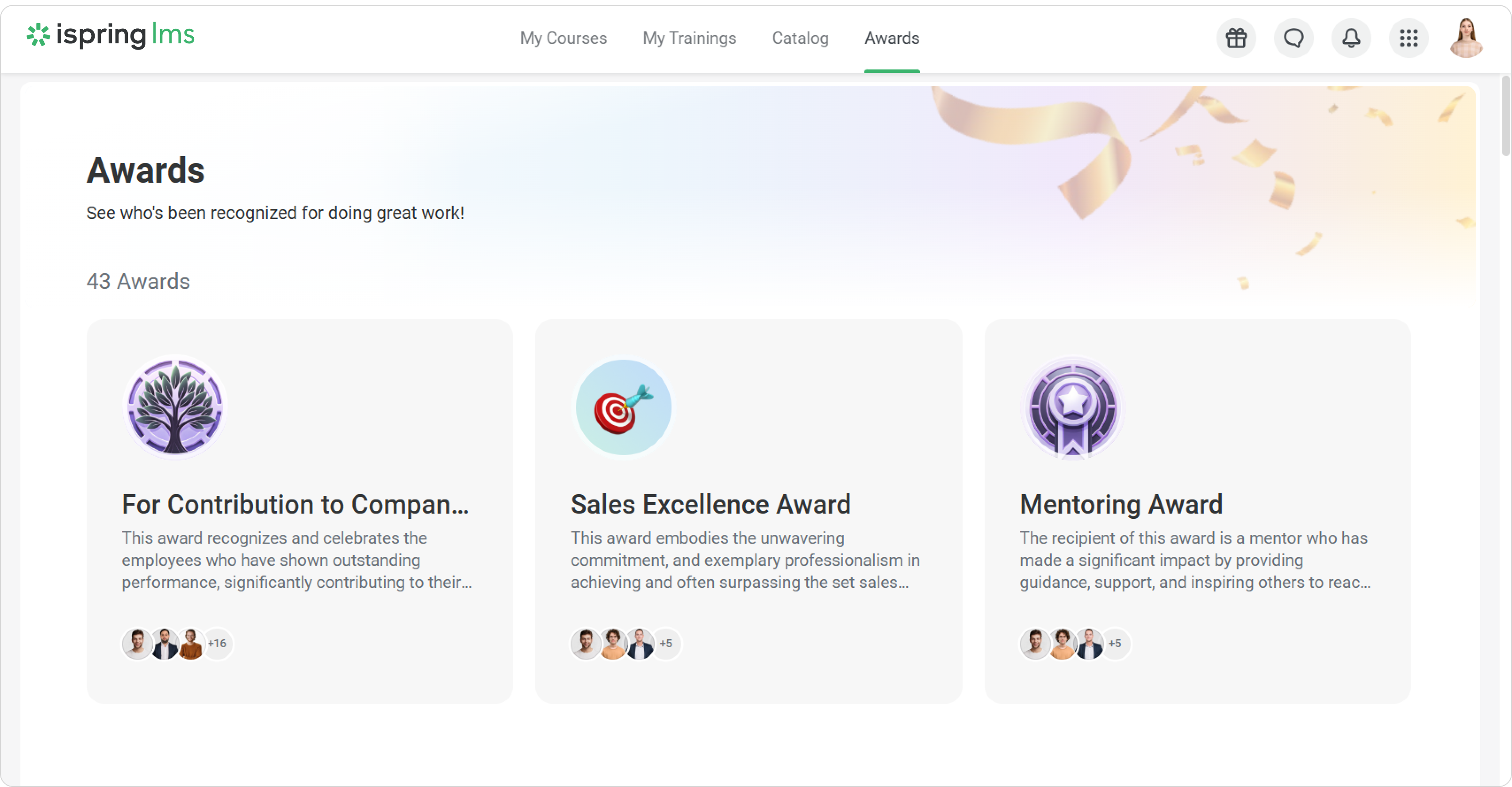
Task: Click the gift rewards icon
Action: (1236, 38)
